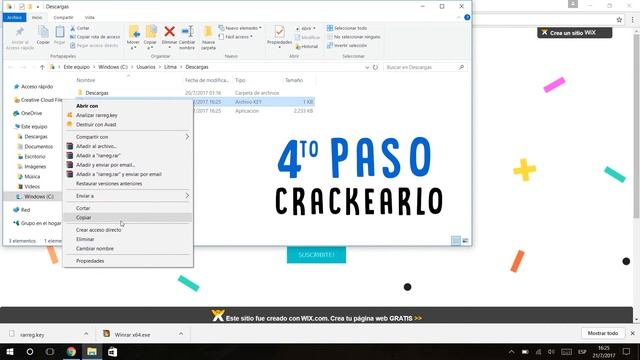Open the notification center icon

pyautogui.click(x=627, y=351)
